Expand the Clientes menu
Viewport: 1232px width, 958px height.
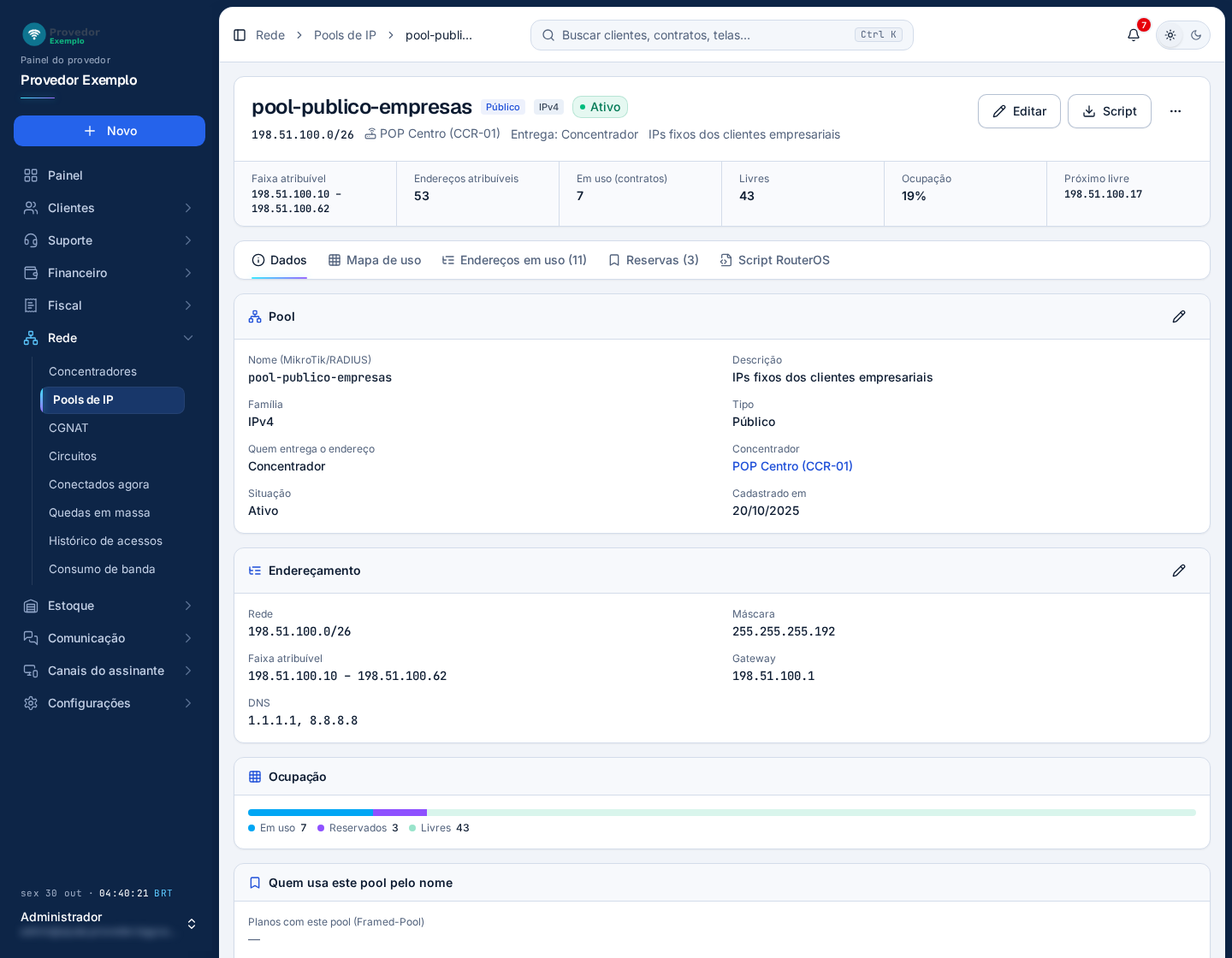pyautogui.click(x=110, y=208)
